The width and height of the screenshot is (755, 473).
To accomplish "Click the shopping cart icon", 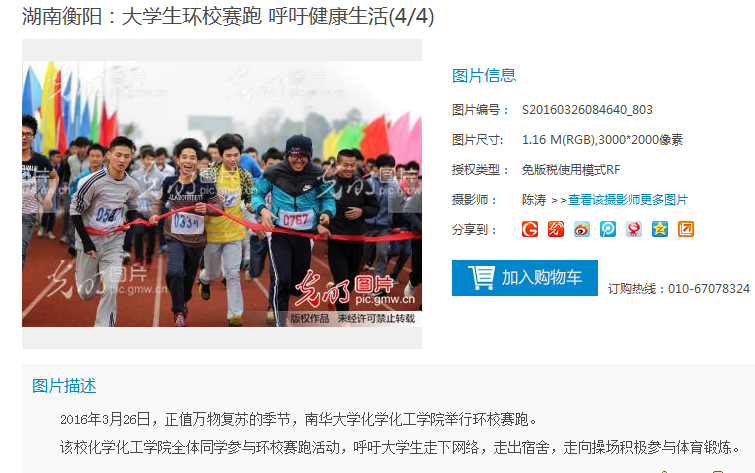I will tap(482, 277).
